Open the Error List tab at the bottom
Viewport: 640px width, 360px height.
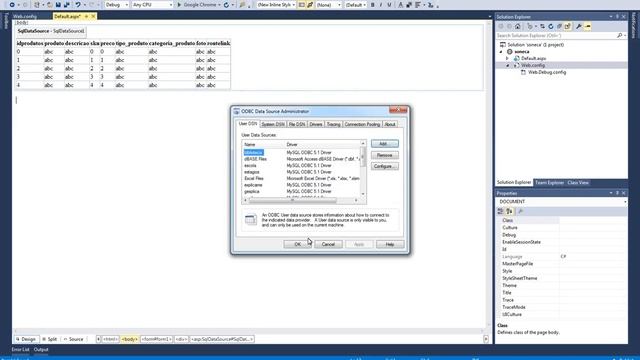20,350
